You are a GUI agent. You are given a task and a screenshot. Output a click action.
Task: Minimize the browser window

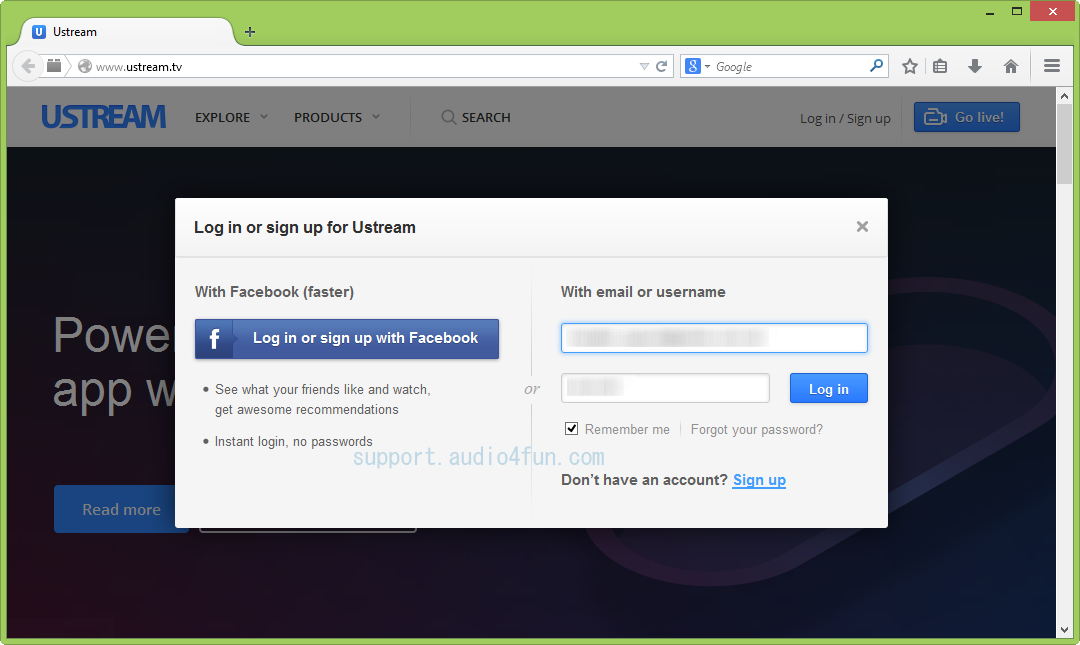990,12
